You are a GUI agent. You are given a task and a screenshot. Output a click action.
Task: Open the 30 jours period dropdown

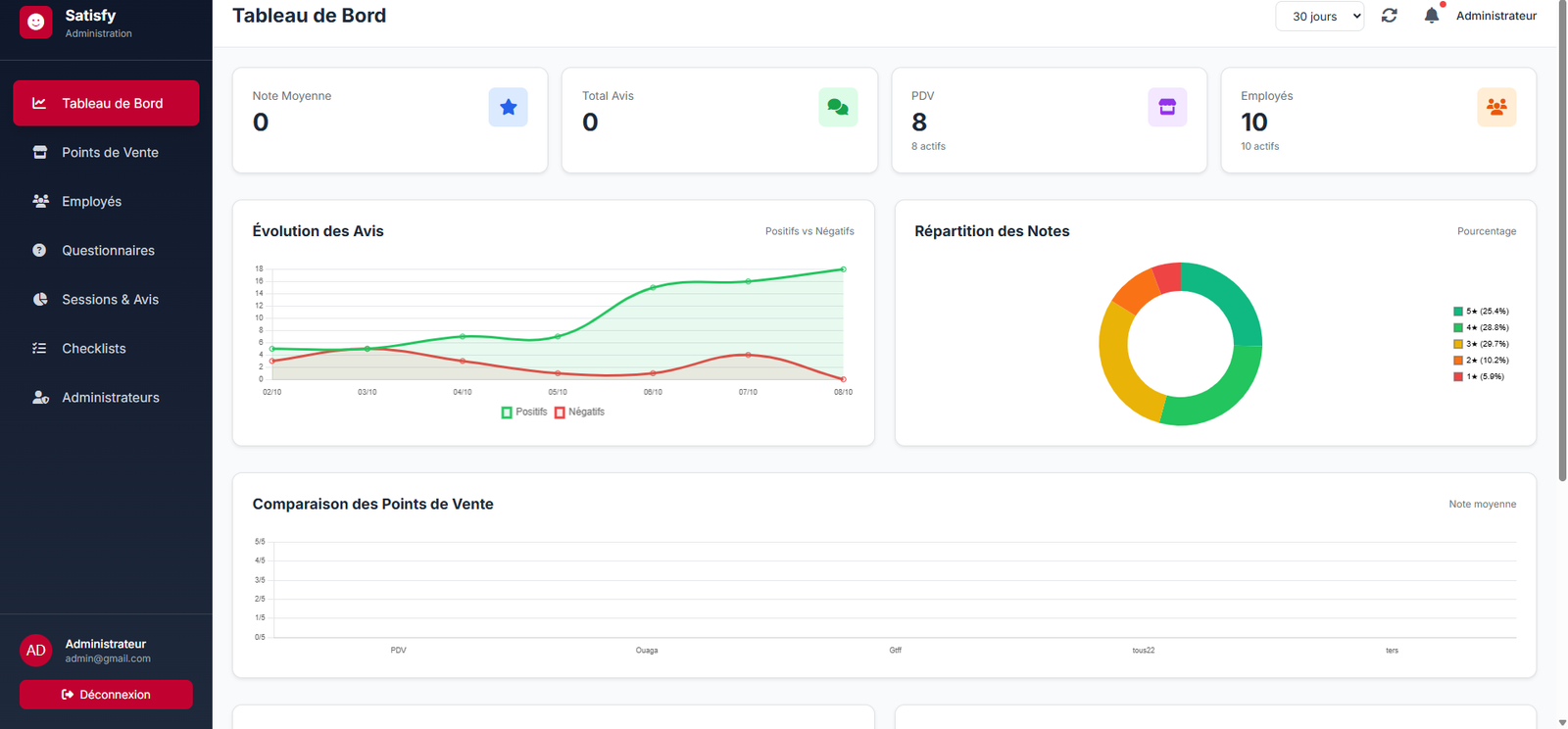[1319, 17]
